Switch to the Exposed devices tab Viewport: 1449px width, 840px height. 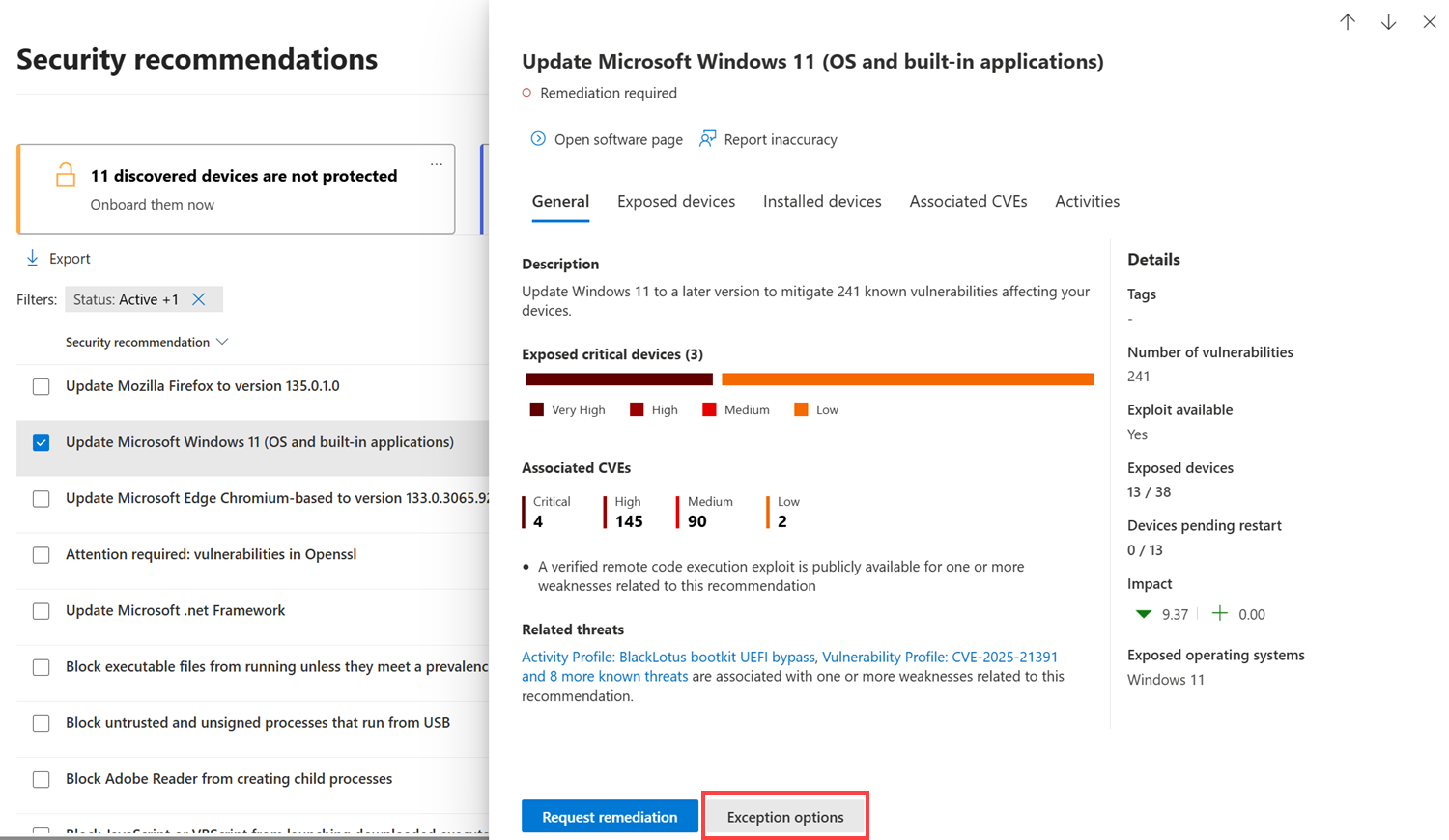[676, 201]
